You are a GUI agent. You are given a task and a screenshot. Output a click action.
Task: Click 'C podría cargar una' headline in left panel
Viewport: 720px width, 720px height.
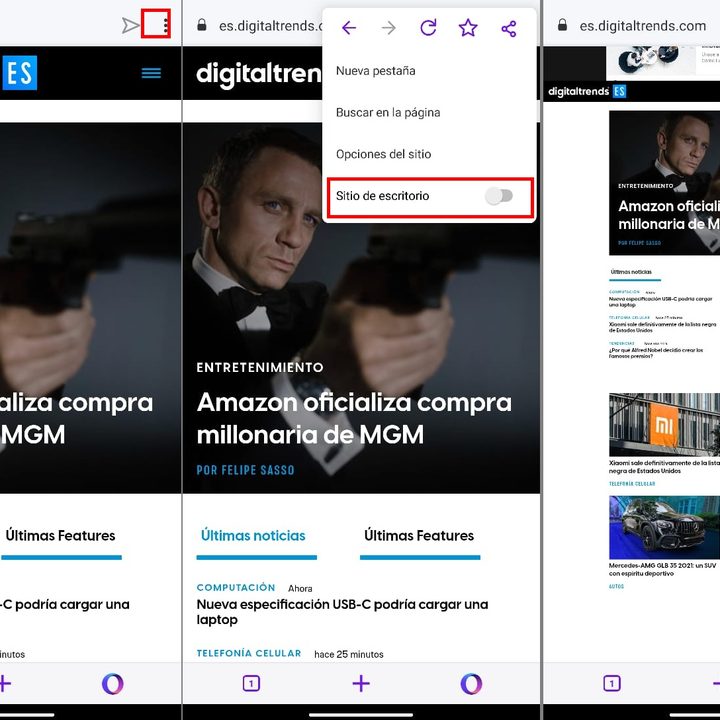tap(65, 604)
